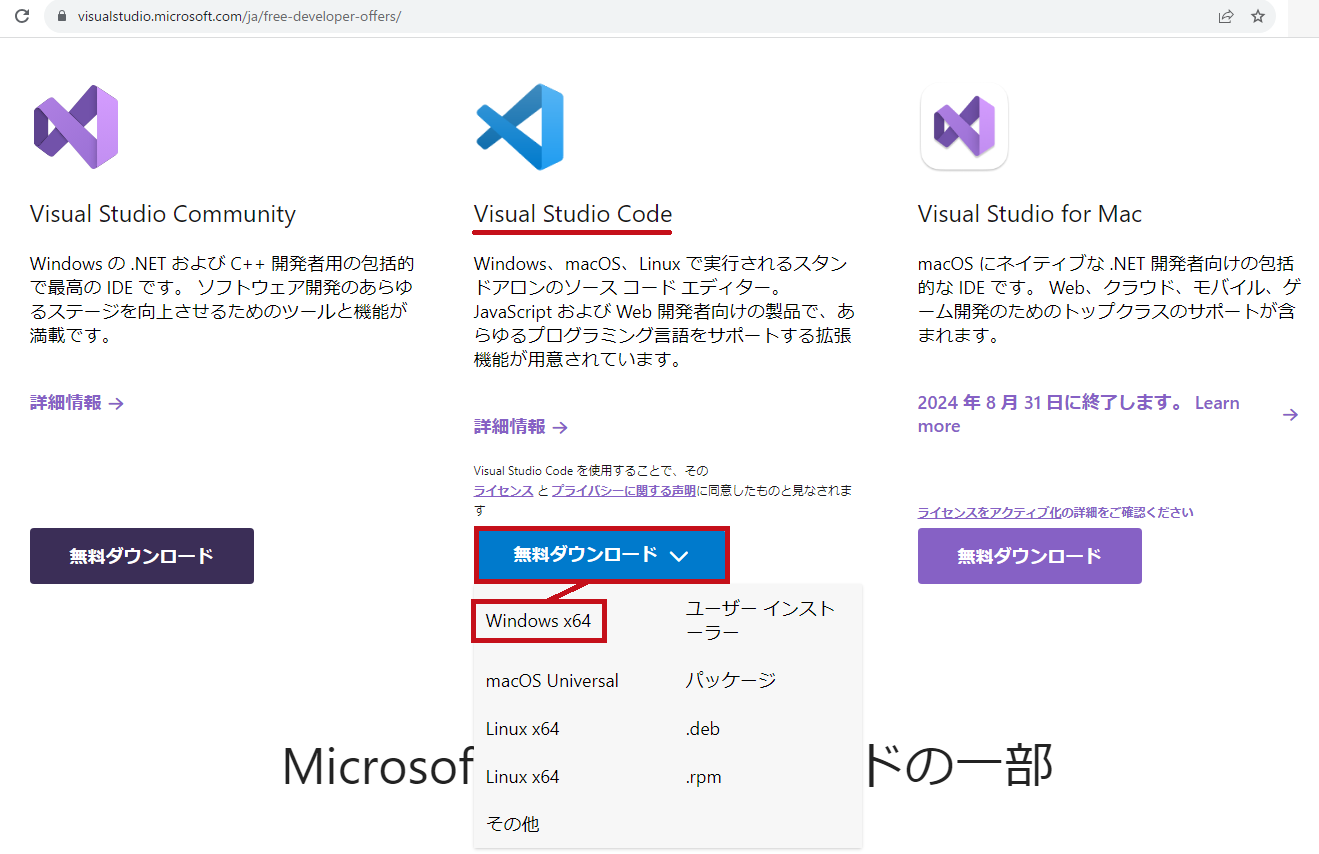Open 詳細情報 link under Visual Studio Code
The image size is (1319, 854).
tap(521, 427)
